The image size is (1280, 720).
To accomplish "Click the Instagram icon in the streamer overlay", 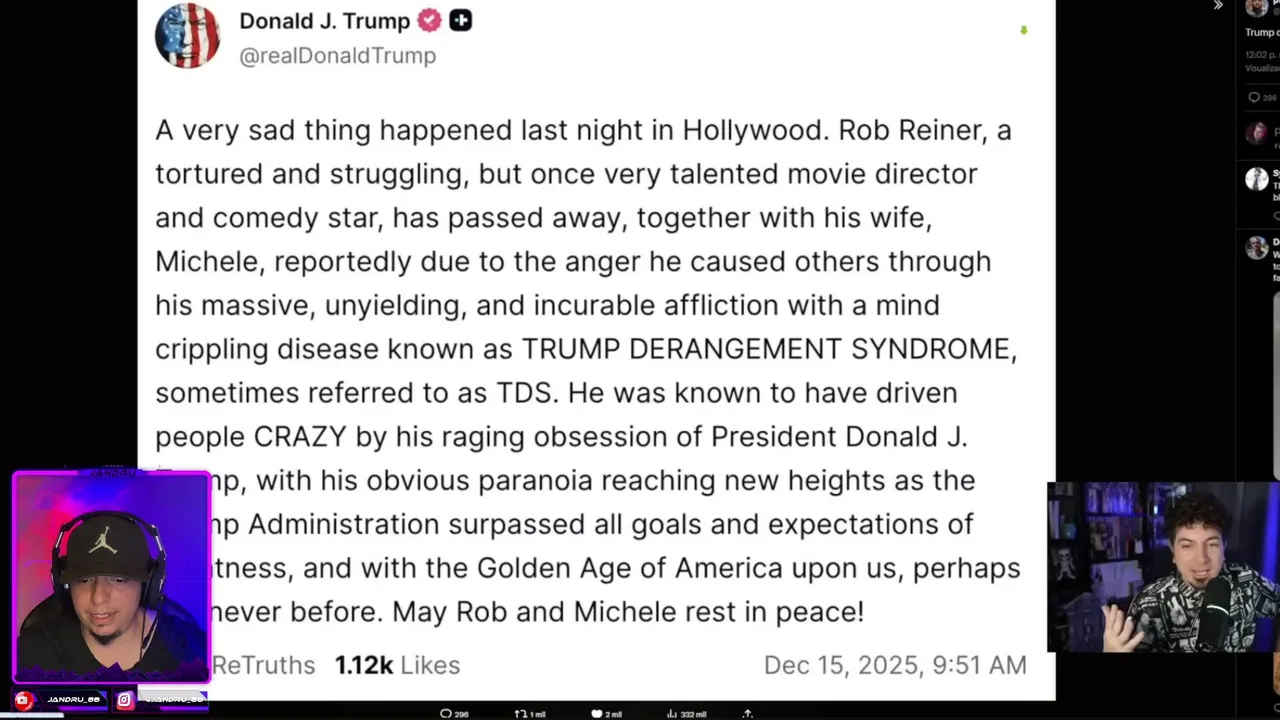I will (x=125, y=700).
